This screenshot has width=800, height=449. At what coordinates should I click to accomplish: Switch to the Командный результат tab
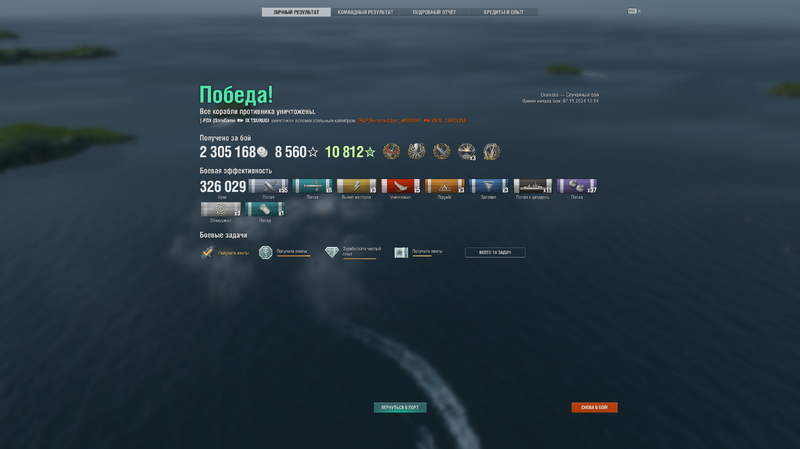pos(365,12)
